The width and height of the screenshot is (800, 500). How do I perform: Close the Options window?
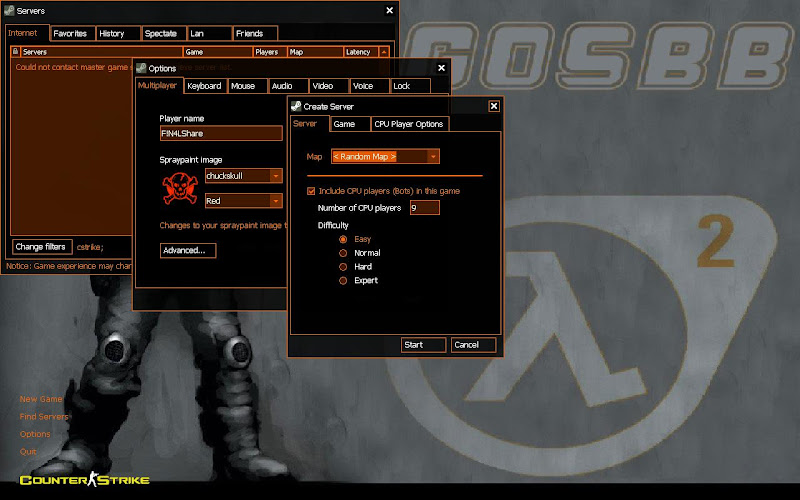441,68
